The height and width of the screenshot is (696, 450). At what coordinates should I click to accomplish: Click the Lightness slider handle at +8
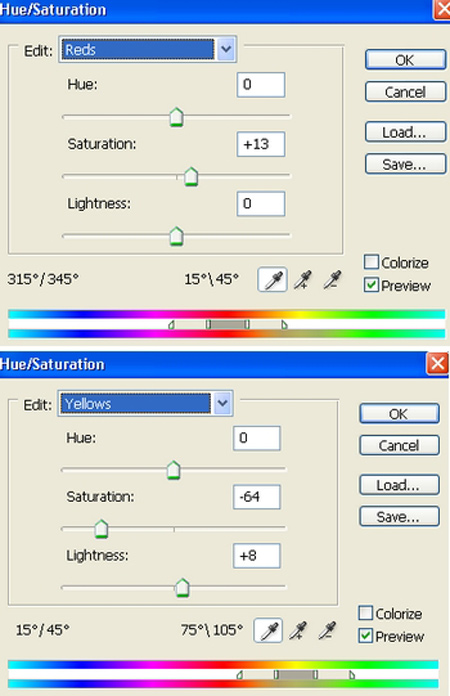pos(182,587)
